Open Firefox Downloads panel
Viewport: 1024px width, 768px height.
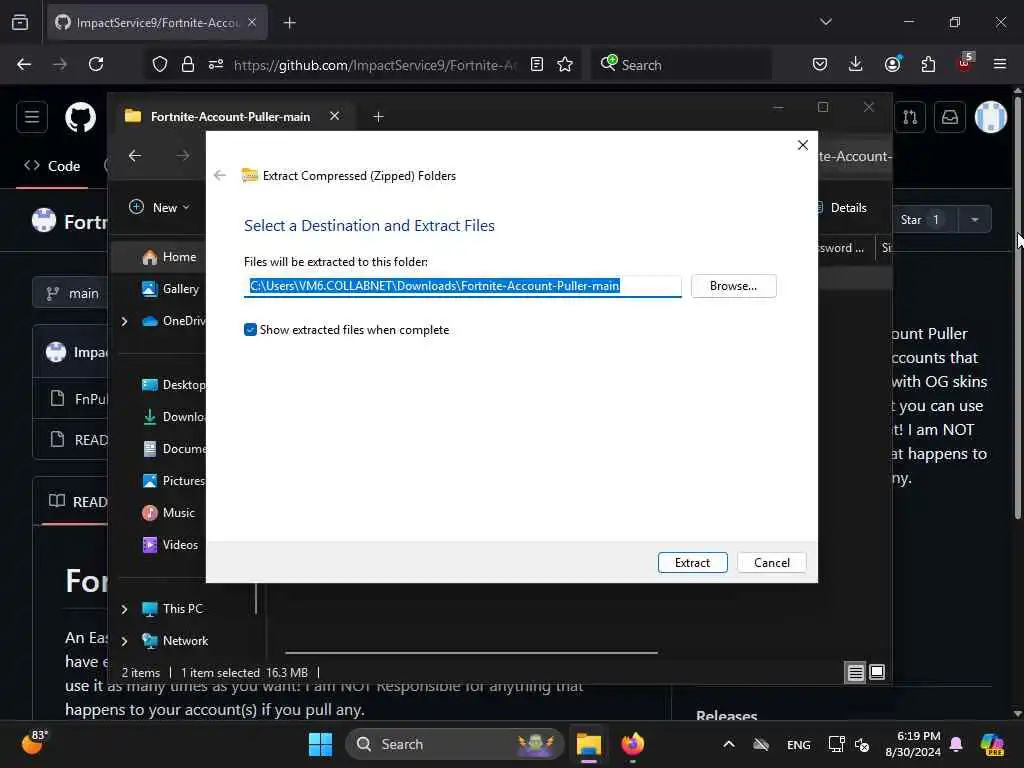tap(856, 64)
